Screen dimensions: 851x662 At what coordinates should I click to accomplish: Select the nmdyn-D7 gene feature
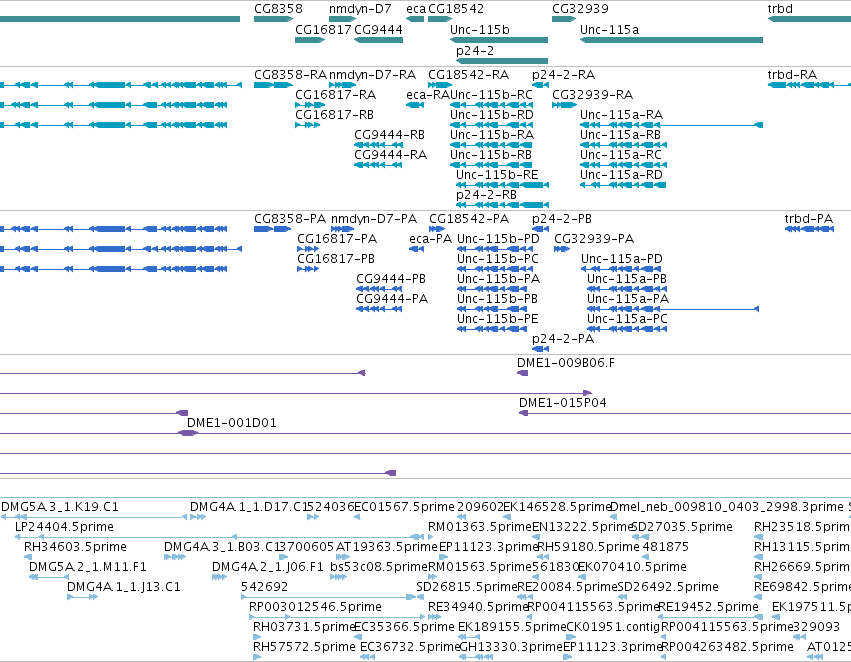tap(342, 19)
